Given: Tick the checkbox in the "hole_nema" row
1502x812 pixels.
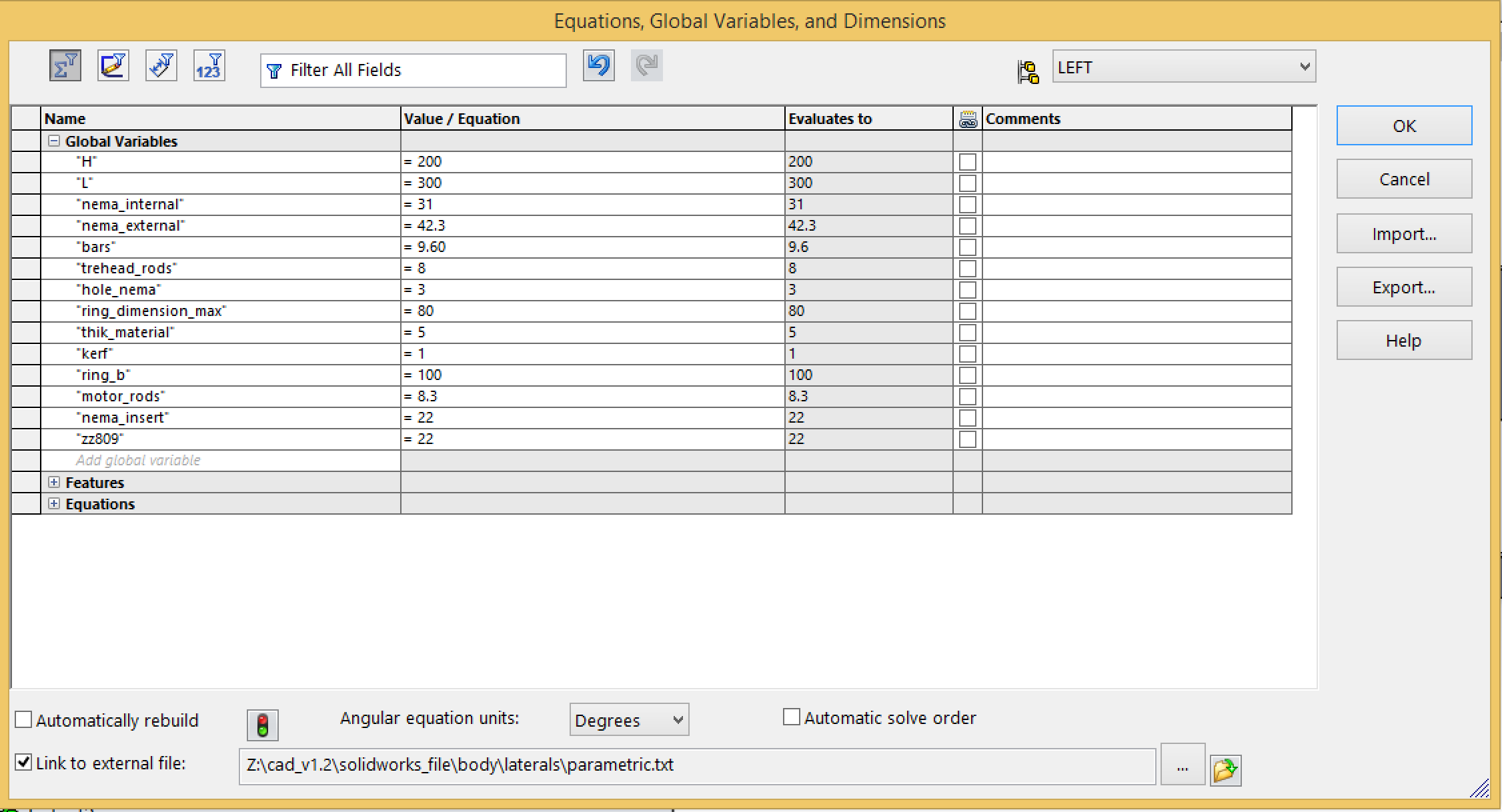Looking at the screenshot, I should coord(968,290).
